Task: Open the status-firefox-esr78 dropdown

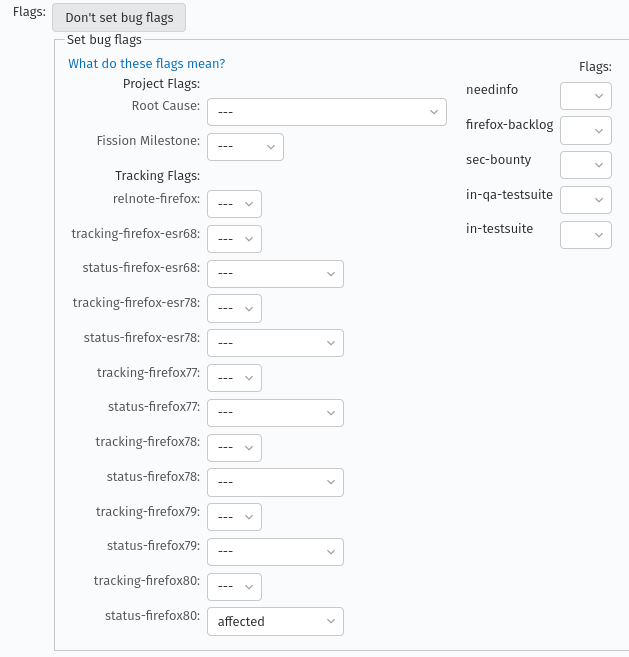Action: click(275, 343)
